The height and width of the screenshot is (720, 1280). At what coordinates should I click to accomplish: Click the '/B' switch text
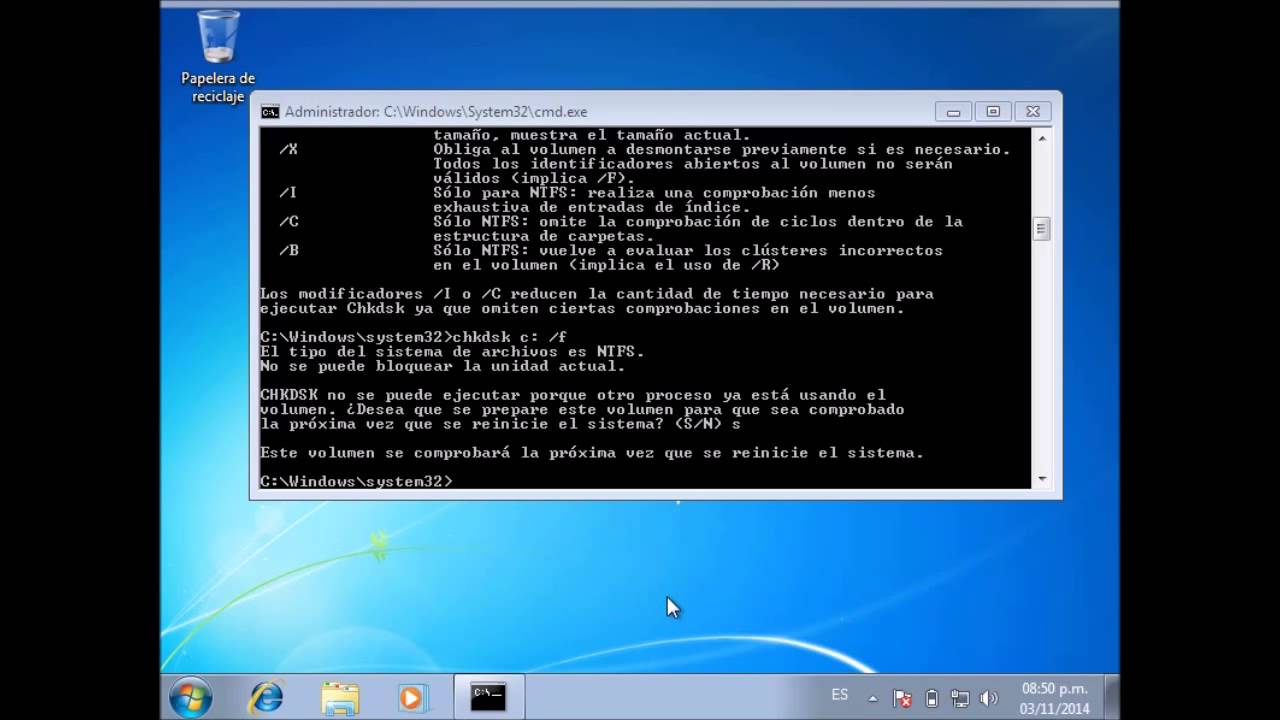(288, 251)
